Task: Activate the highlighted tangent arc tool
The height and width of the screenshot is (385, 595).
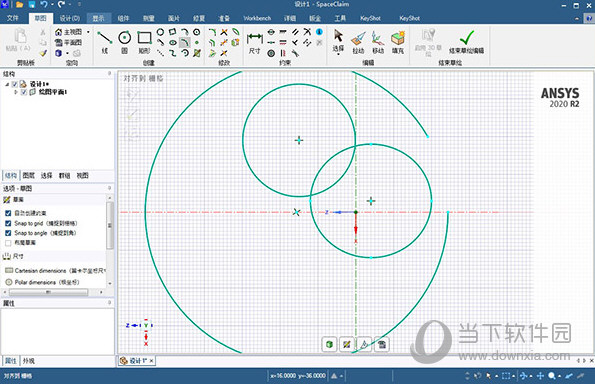Action: tap(184, 42)
